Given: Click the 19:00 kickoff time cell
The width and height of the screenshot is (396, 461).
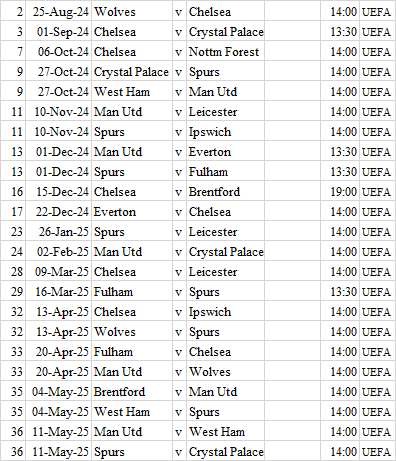Looking at the screenshot, I should pyautogui.click(x=340, y=192).
